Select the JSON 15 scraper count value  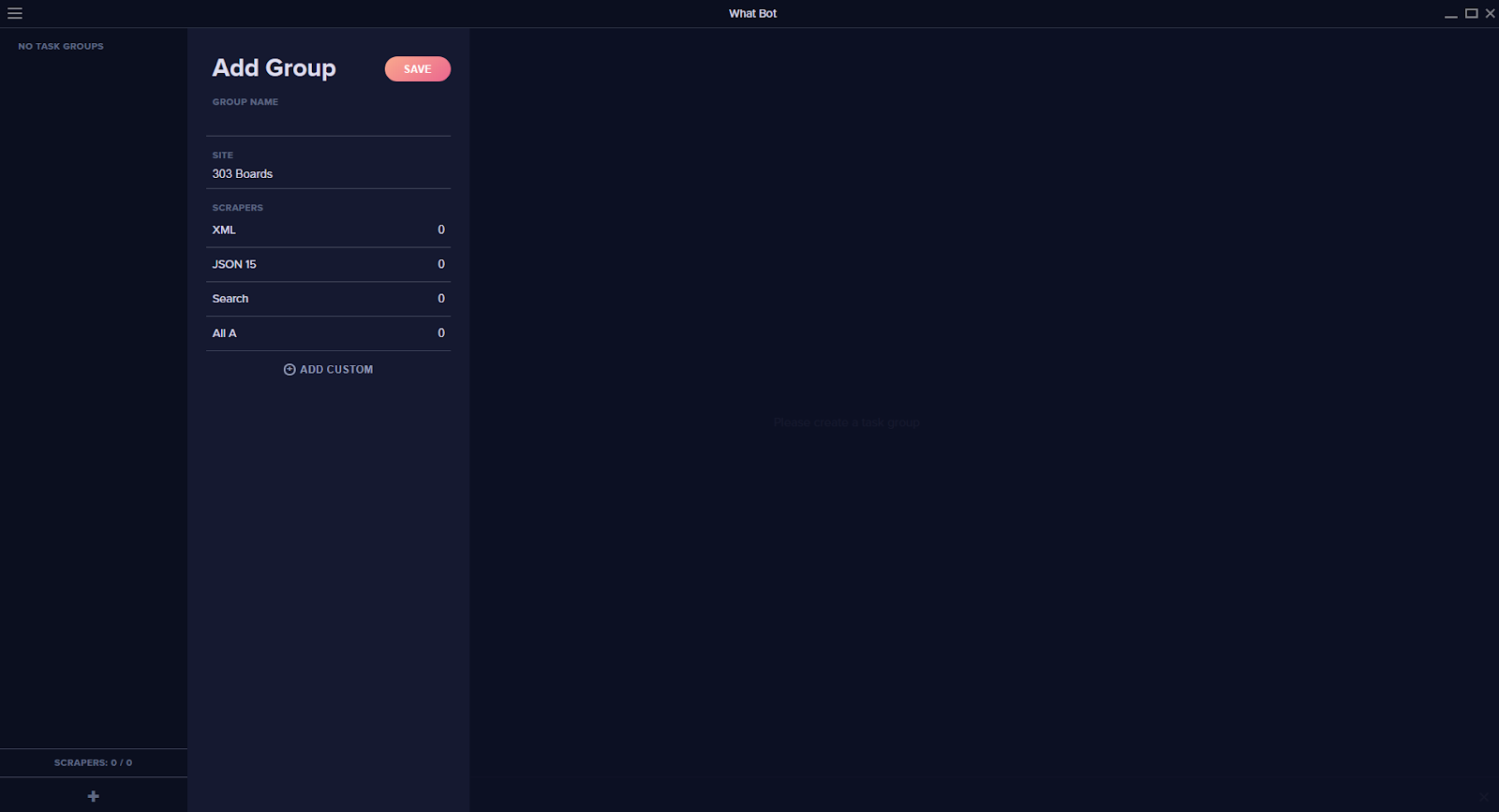tap(440, 265)
